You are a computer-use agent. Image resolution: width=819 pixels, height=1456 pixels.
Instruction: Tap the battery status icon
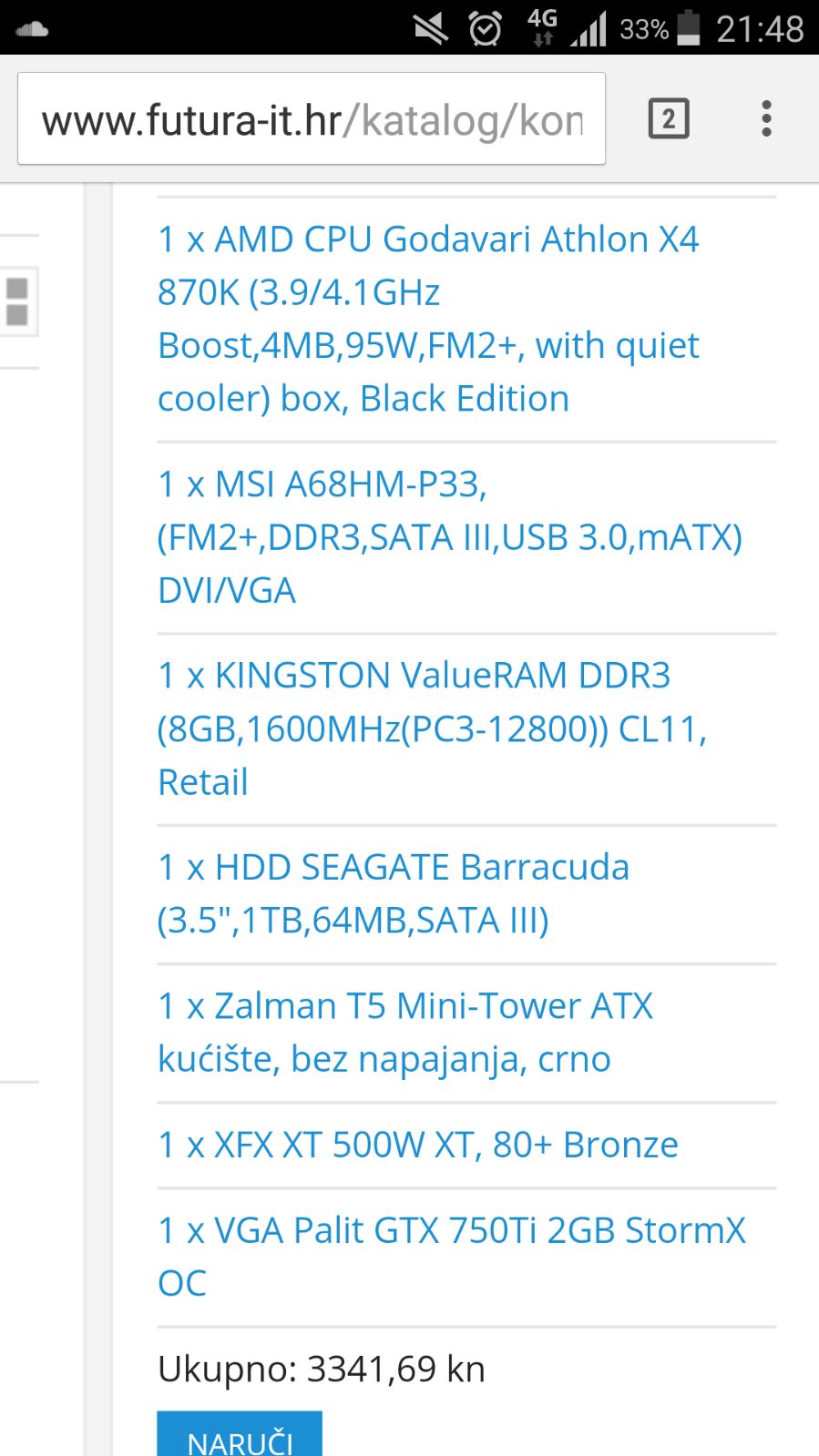[x=690, y=28]
